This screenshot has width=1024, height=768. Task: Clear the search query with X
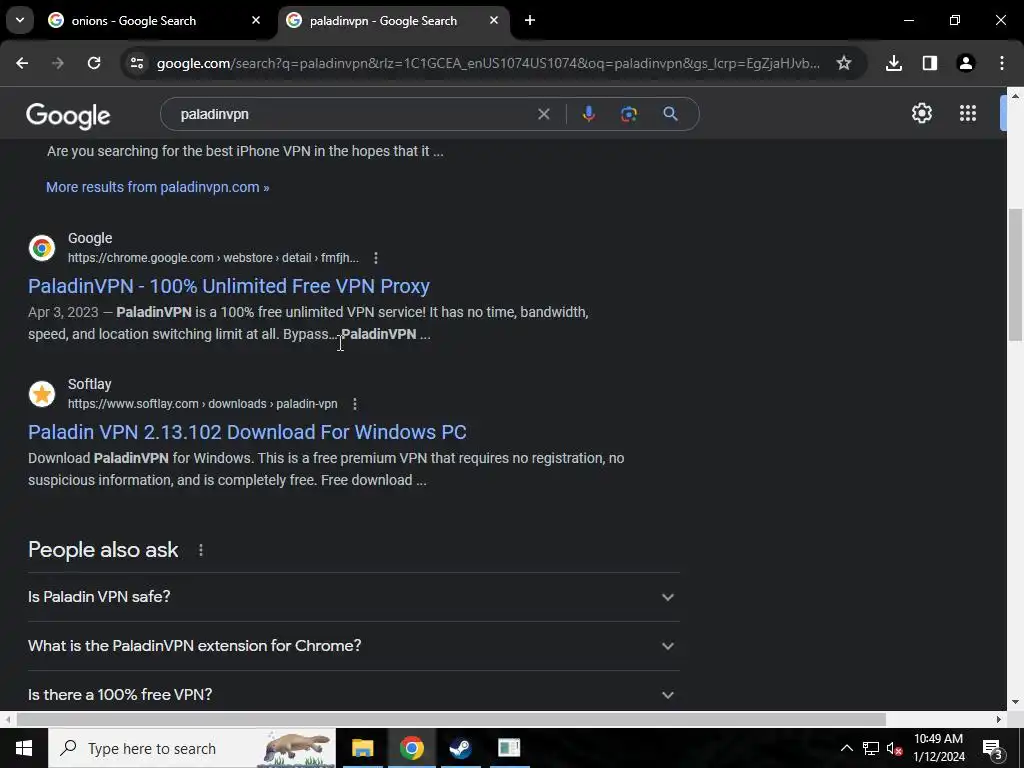pyautogui.click(x=543, y=114)
